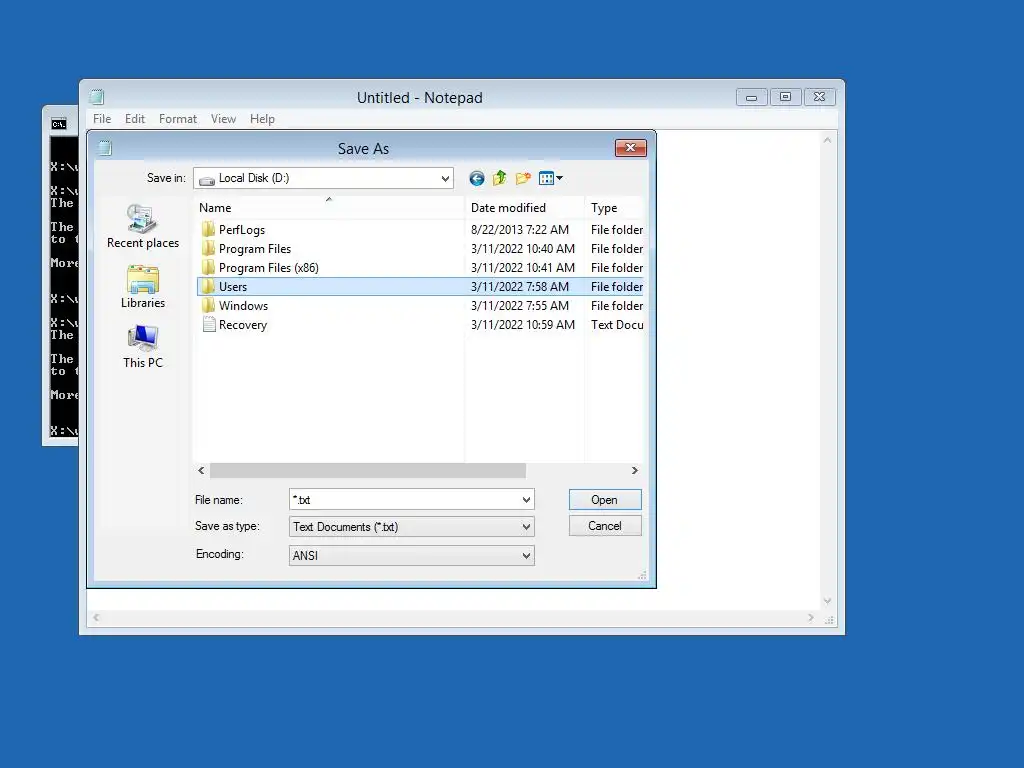Click Text Docu type cell for Recovery

617,325
